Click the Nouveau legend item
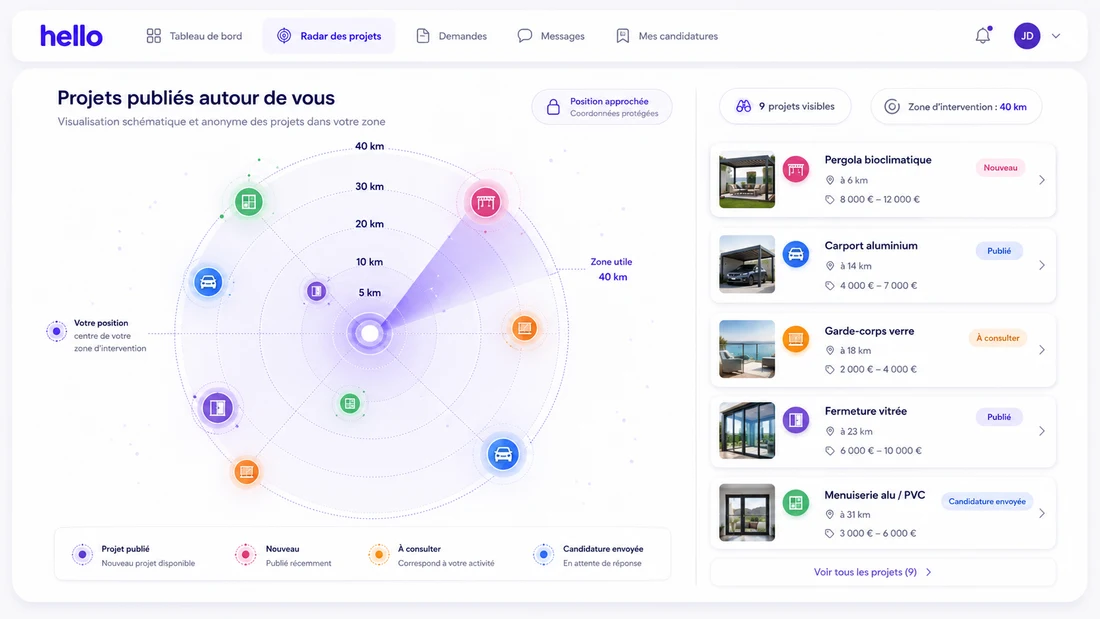 283,555
